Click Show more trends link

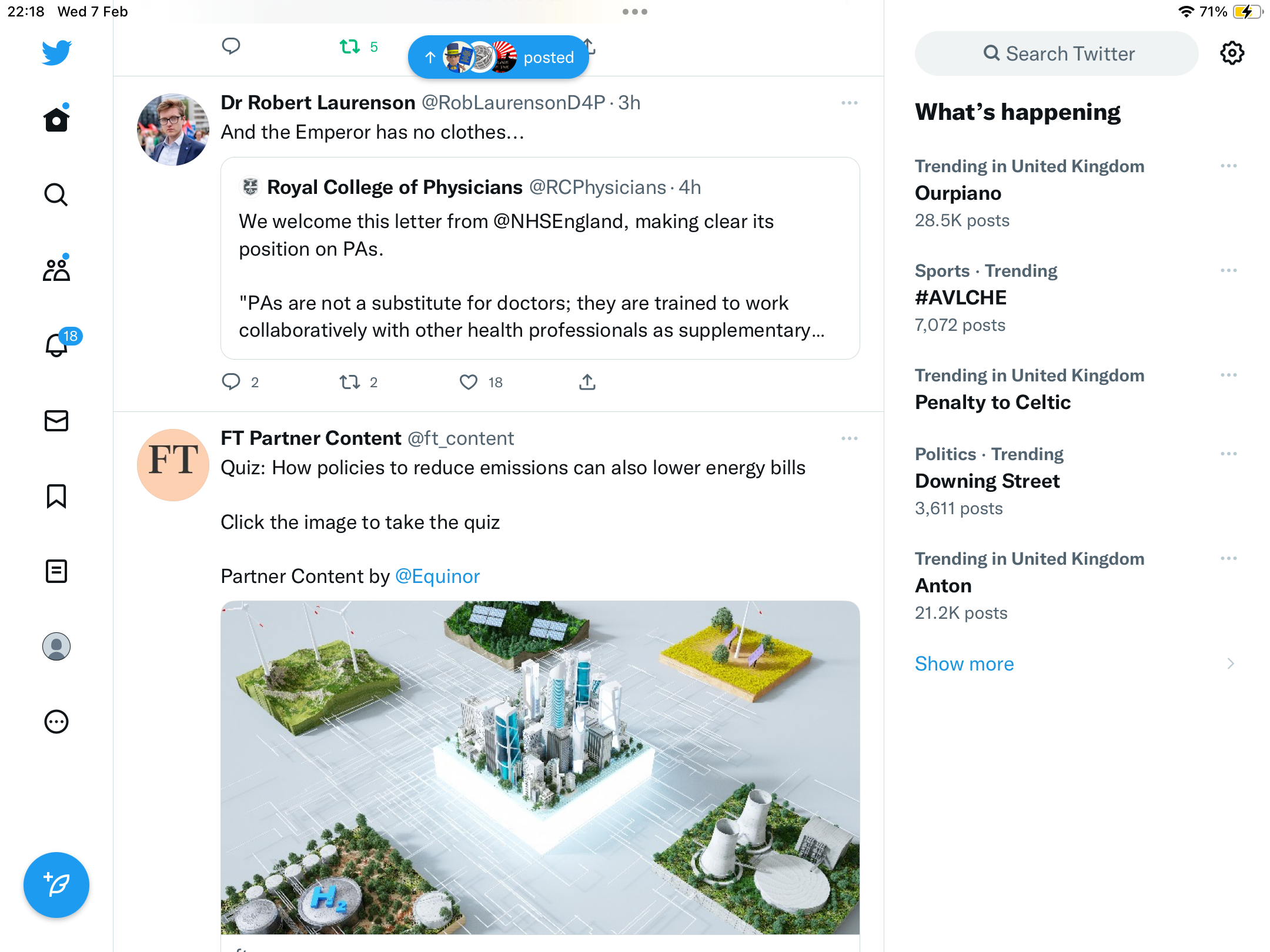click(x=964, y=663)
